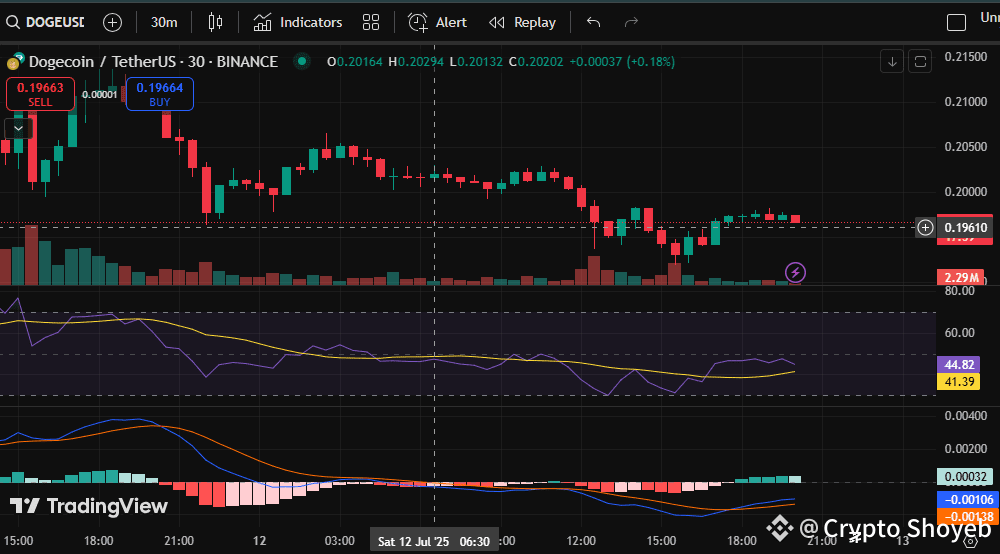Open the candlestick chart style selector

click(x=215, y=22)
